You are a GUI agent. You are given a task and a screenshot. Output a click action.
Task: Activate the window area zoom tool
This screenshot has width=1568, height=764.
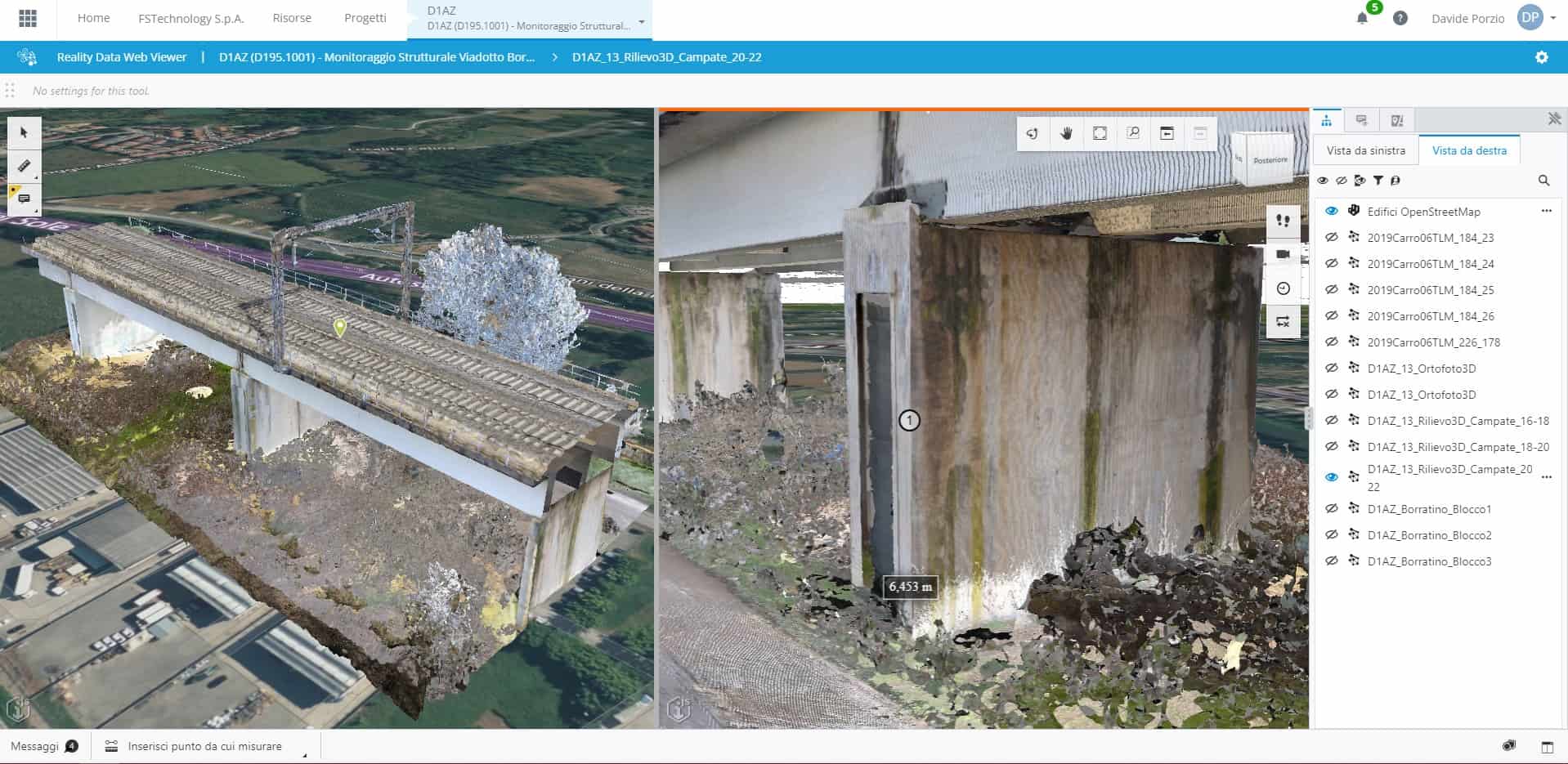point(1133,134)
